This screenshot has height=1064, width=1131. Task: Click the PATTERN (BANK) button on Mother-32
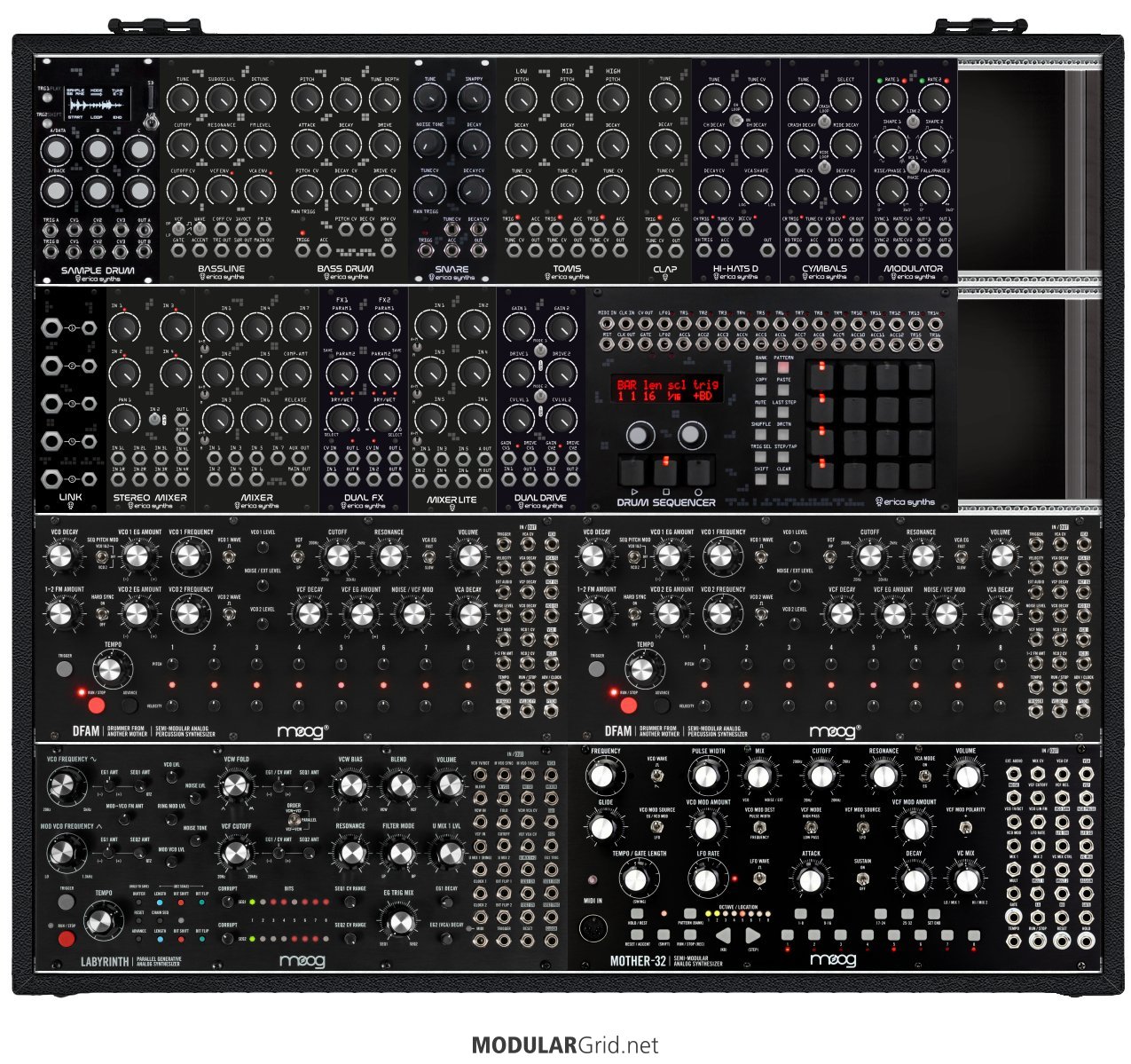[689, 913]
